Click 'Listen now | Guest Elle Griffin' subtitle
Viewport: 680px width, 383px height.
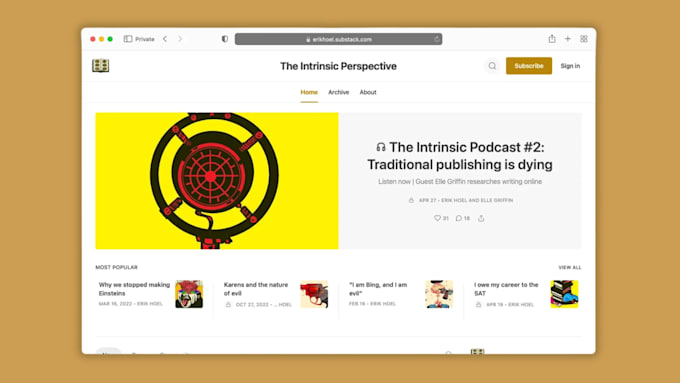pos(460,181)
